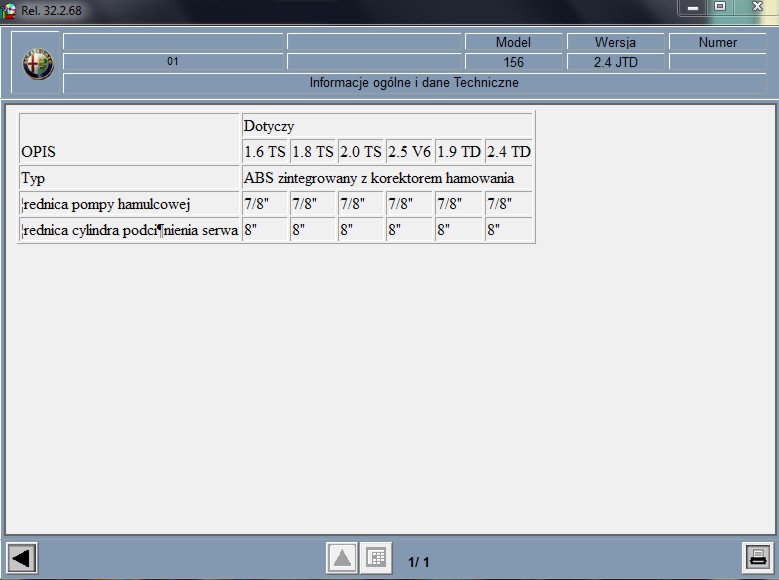The width and height of the screenshot is (779, 580).
Task: Click the up triangle navigation button
Action: pyautogui.click(x=341, y=558)
